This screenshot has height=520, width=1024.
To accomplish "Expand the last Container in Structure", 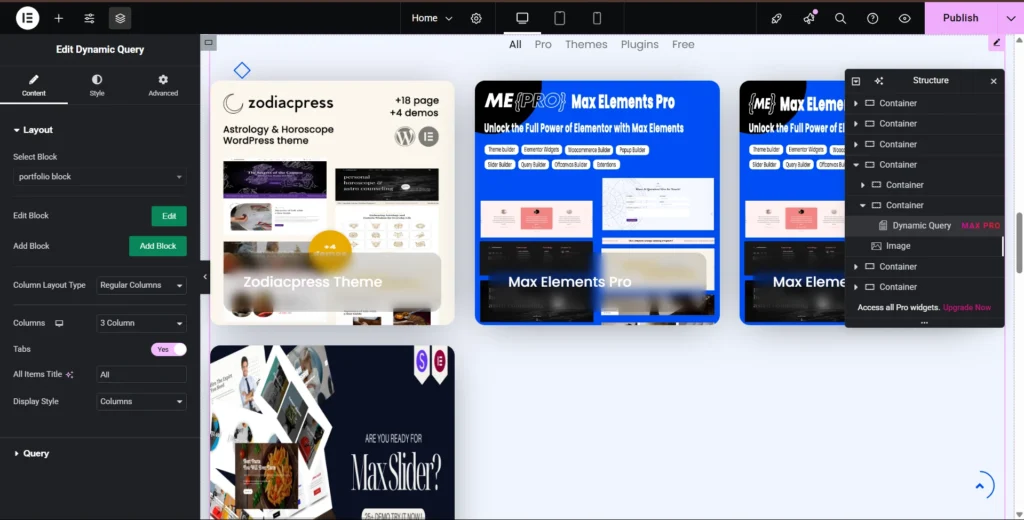I will point(856,287).
